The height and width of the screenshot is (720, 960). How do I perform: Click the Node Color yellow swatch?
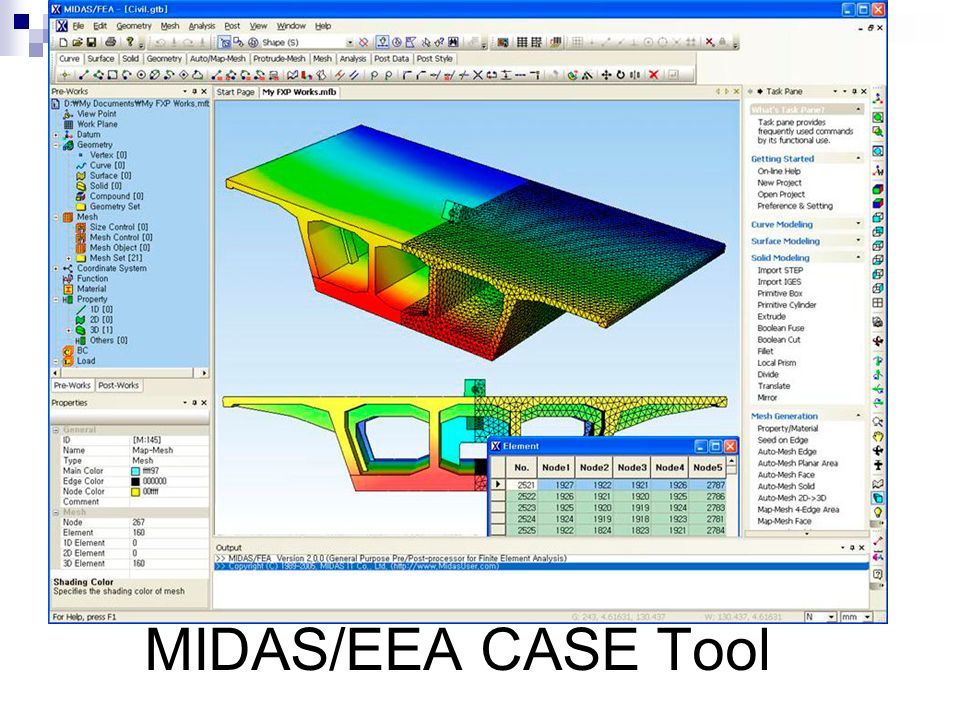tap(135, 492)
